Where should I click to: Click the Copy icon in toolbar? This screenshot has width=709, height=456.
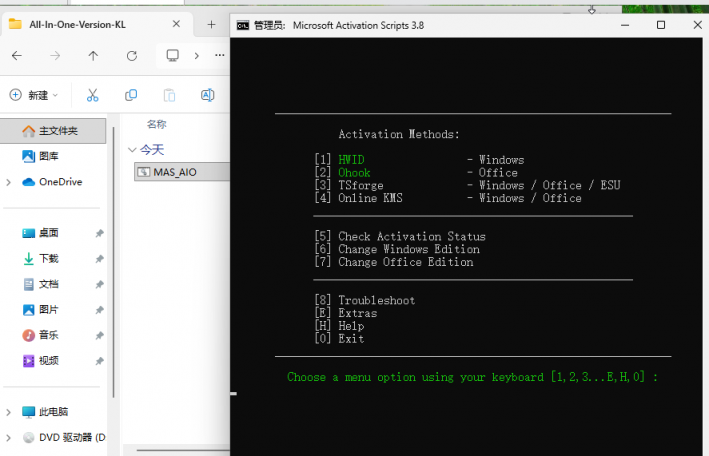(x=131, y=95)
